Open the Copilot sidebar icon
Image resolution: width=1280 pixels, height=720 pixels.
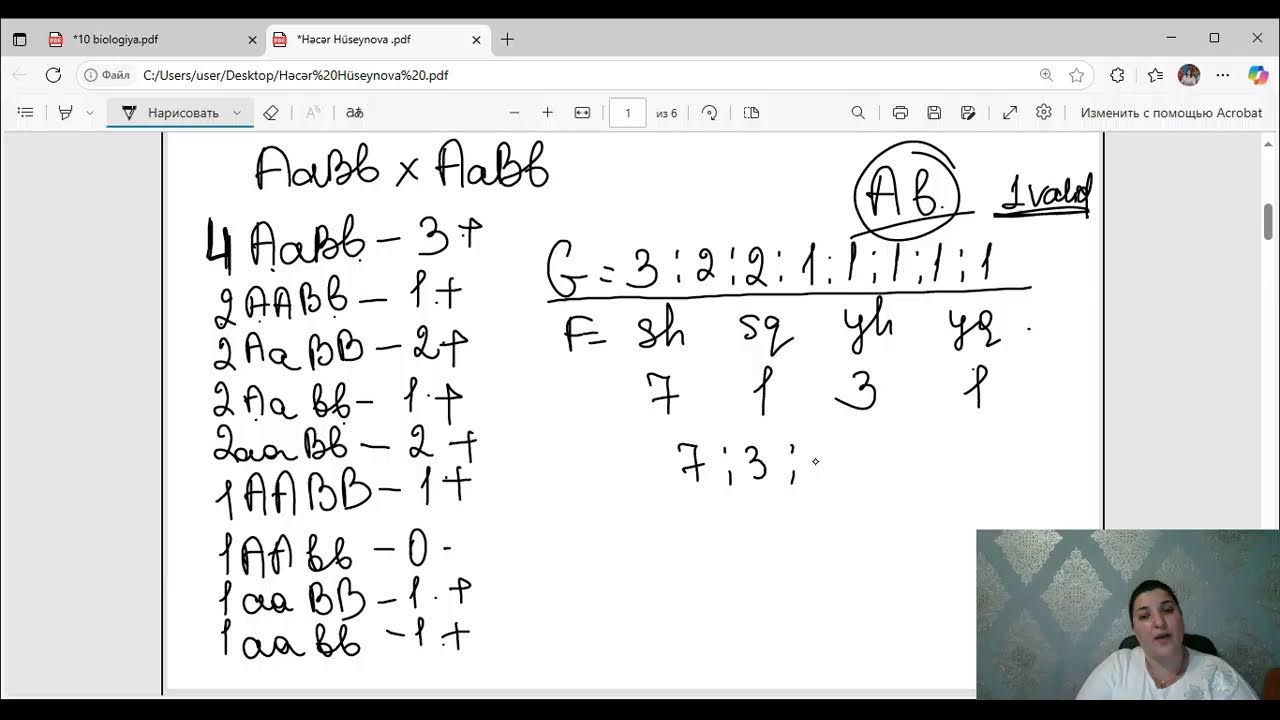coord(1258,75)
